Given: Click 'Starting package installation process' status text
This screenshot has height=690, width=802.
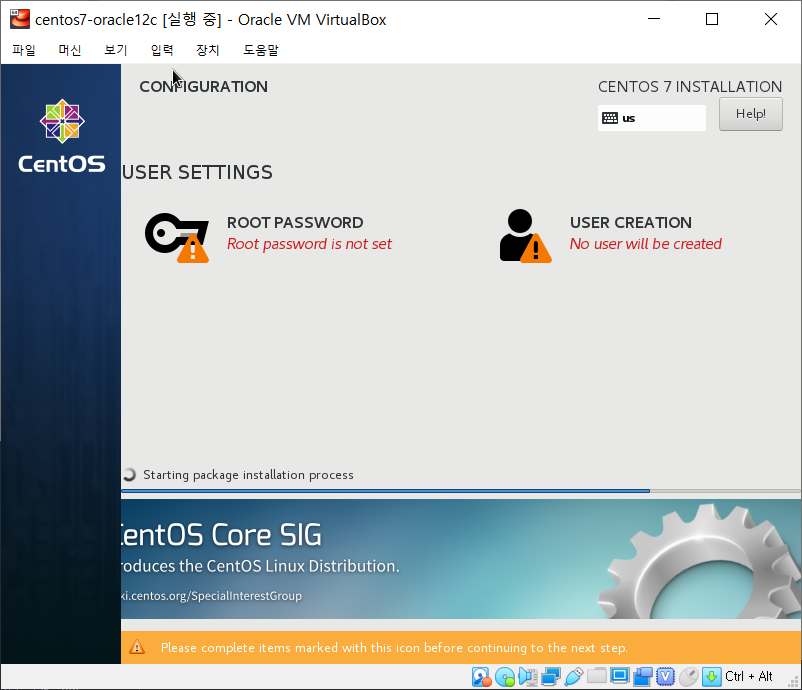Looking at the screenshot, I should 248,475.
